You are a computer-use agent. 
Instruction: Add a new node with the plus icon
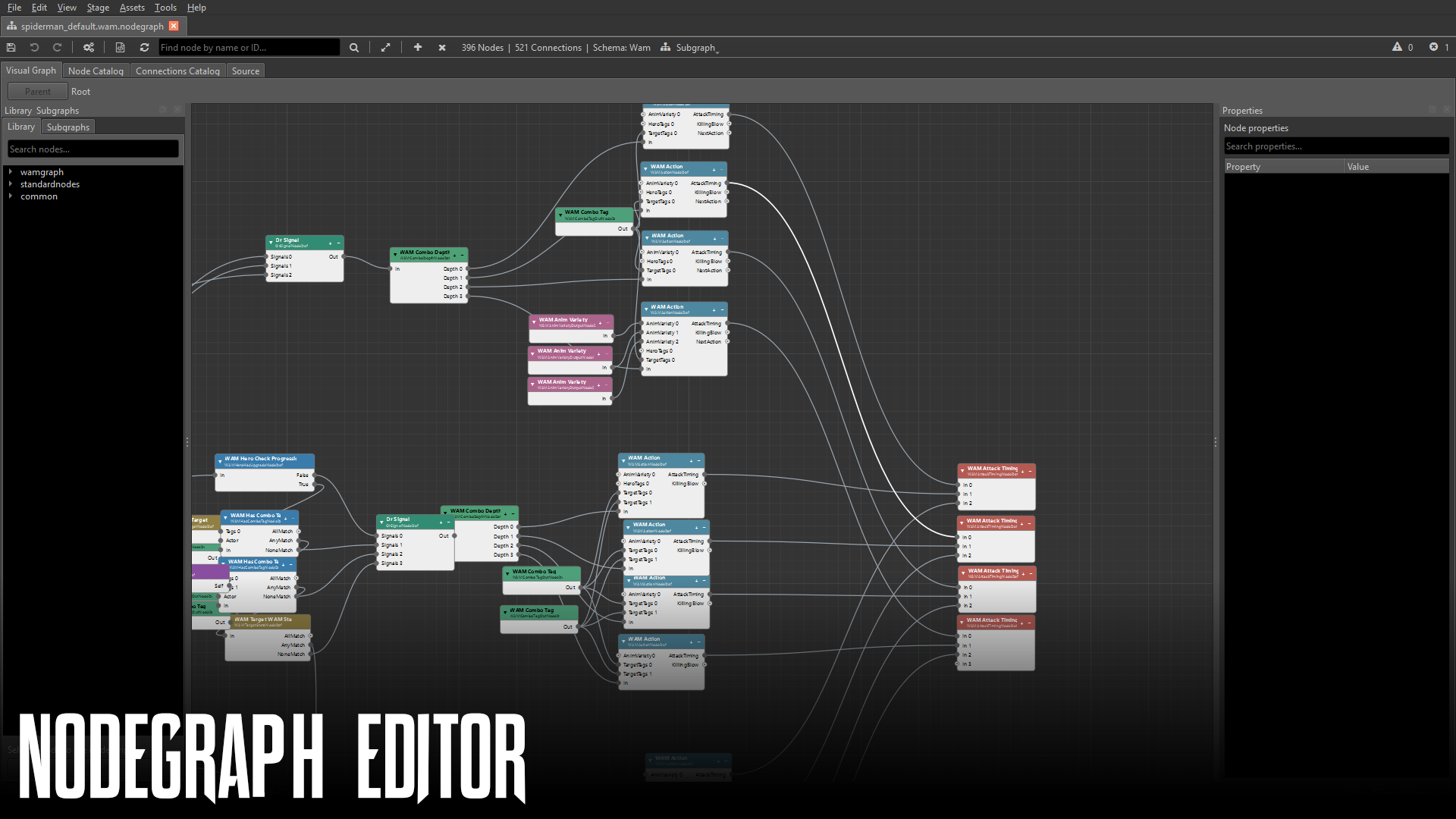coord(418,48)
